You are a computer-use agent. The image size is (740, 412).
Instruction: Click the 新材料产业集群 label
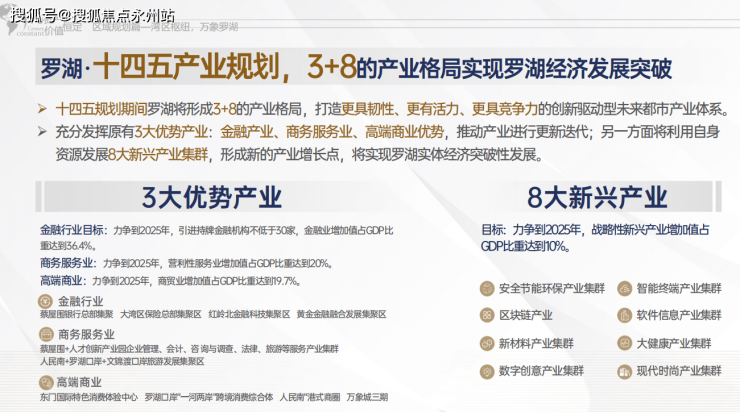tap(536, 344)
